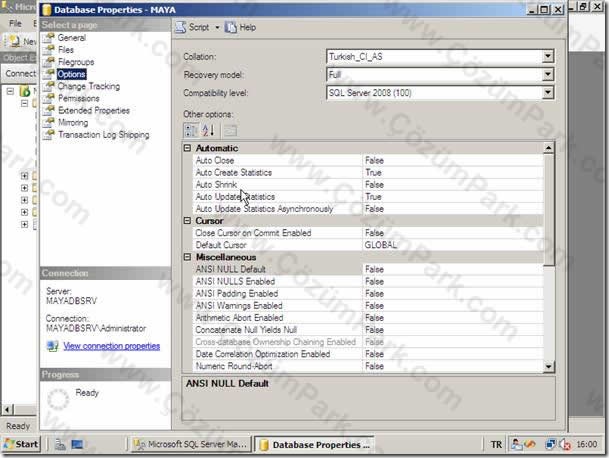Image resolution: width=609 pixels, height=458 pixels.
Task: Open the Permissions page
Action: [x=78, y=98]
